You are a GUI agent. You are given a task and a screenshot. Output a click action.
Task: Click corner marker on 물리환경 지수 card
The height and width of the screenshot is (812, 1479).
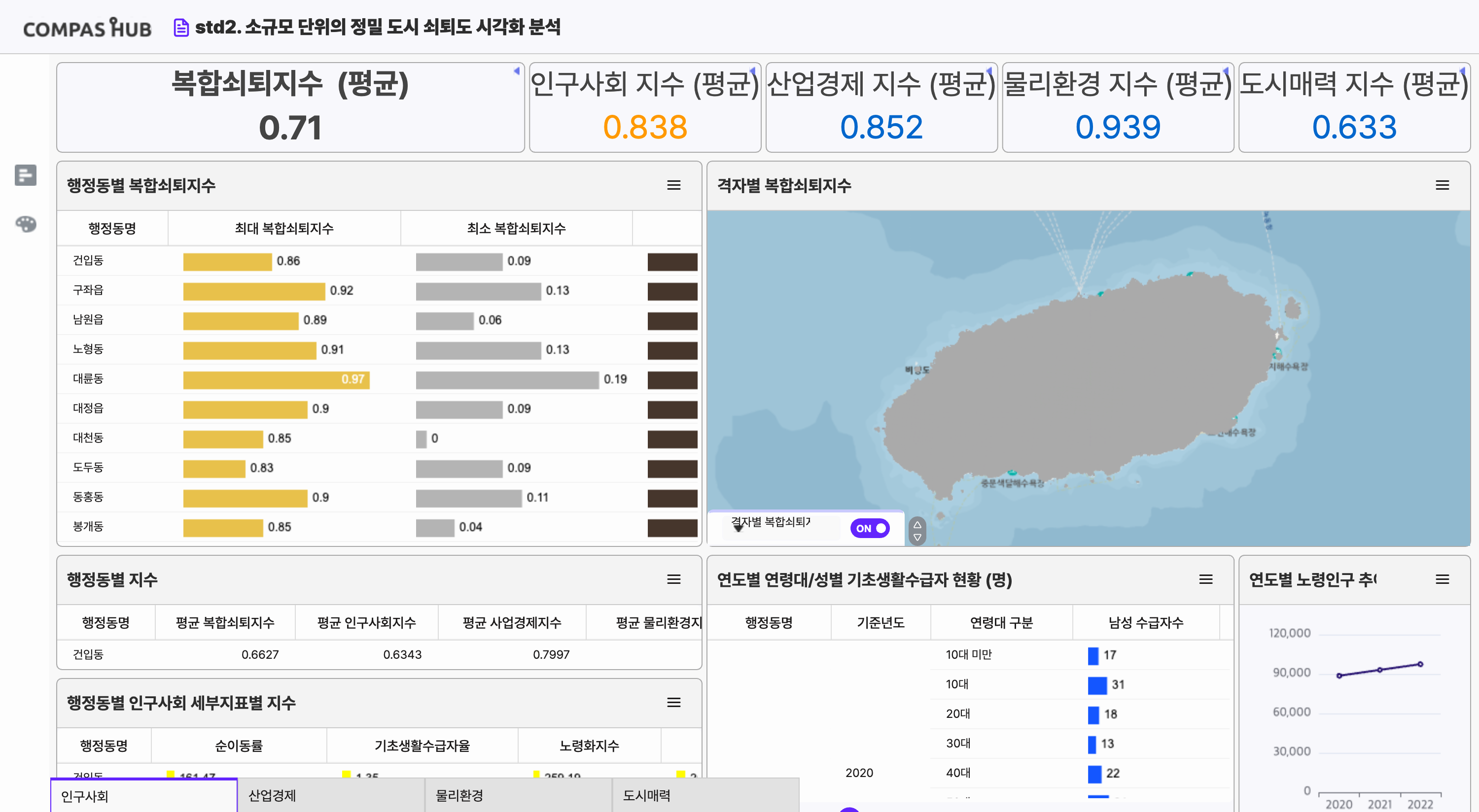click(1226, 70)
